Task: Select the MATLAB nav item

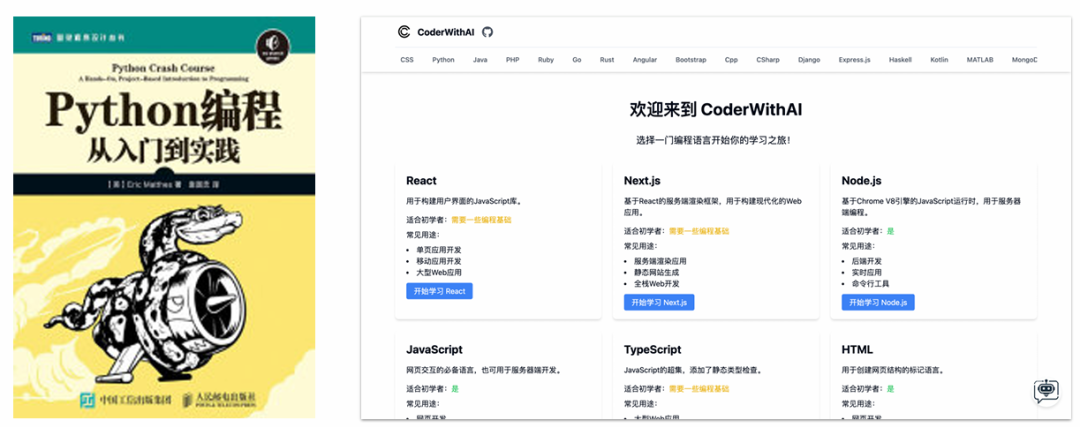Action: [x=979, y=60]
